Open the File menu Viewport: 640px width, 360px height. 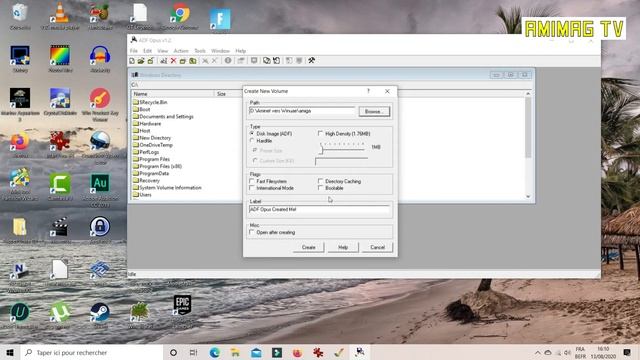(134, 51)
